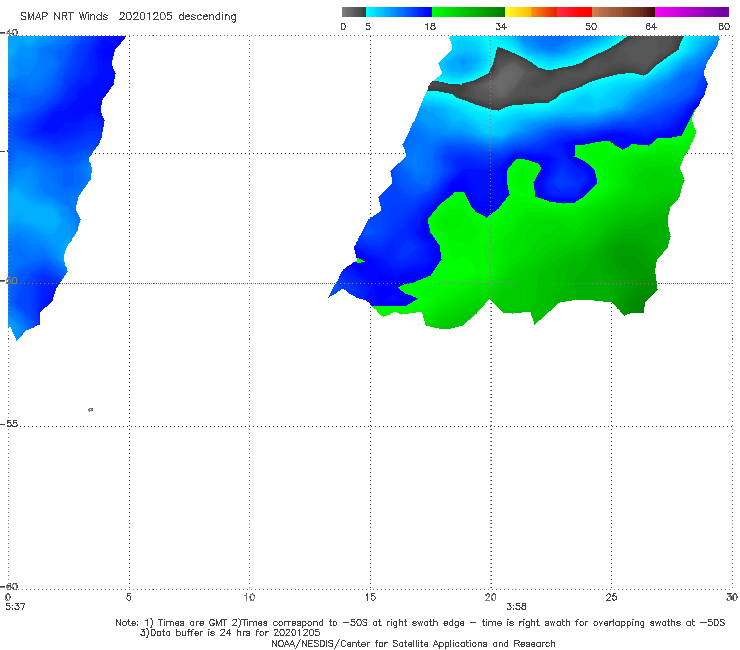Viewport: 740px width, 650px height.
Task: Click the color scale label "5"
Action: pyautogui.click(x=368, y=26)
